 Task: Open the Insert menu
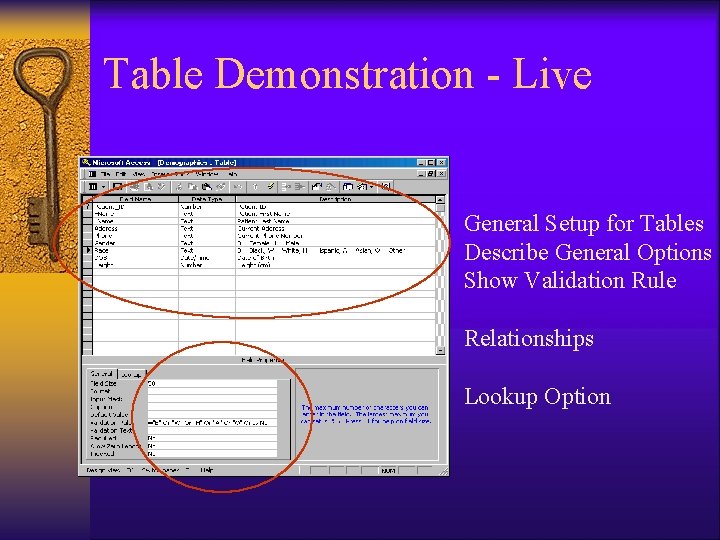pyautogui.click(x=159, y=174)
